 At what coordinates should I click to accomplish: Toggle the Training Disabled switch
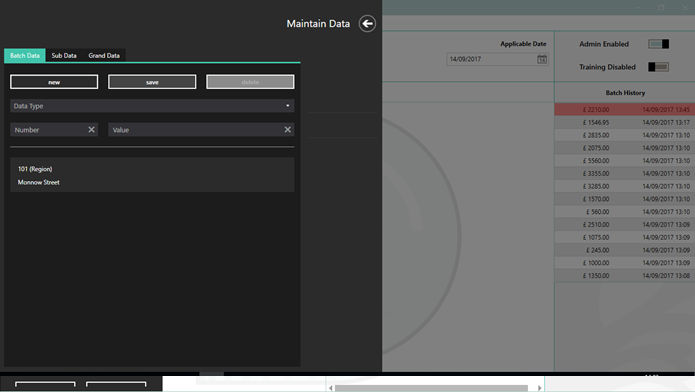pos(659,67)
